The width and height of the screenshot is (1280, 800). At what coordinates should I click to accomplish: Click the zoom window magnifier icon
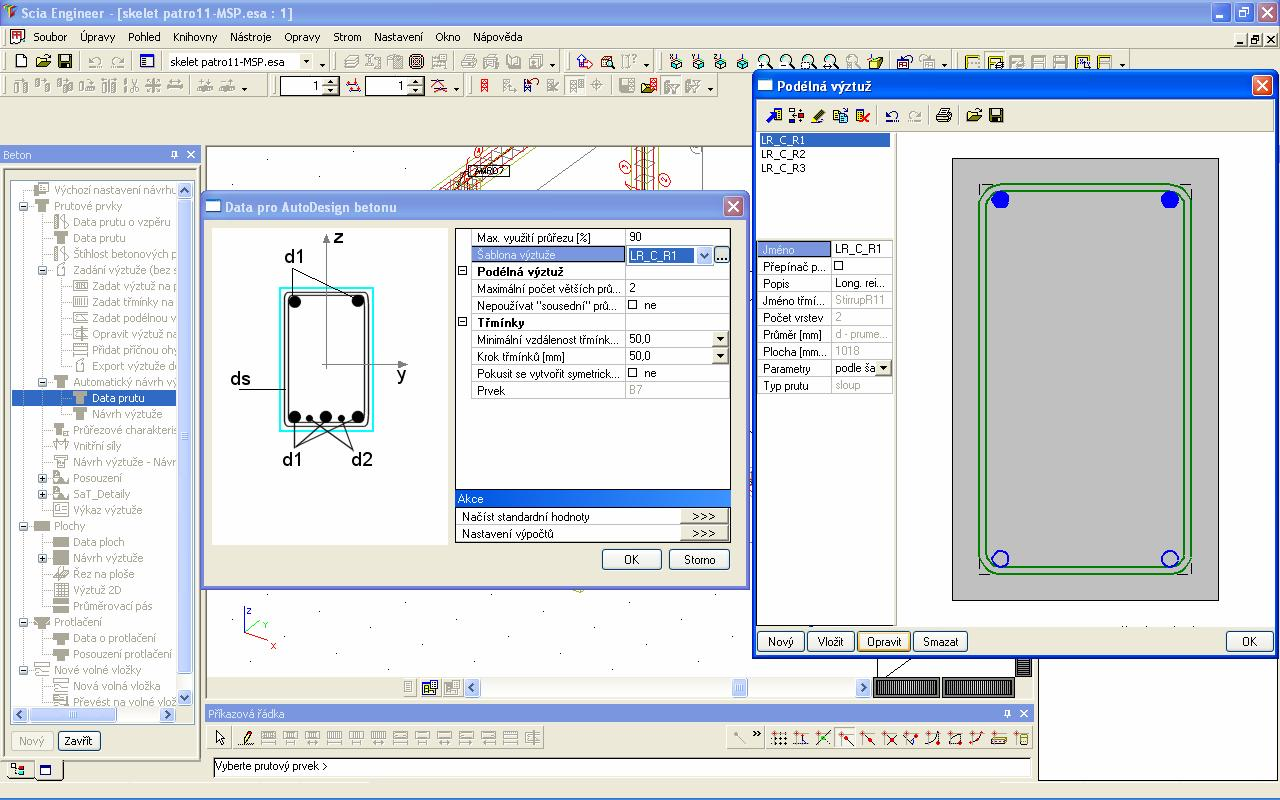(x=809, y=62)
